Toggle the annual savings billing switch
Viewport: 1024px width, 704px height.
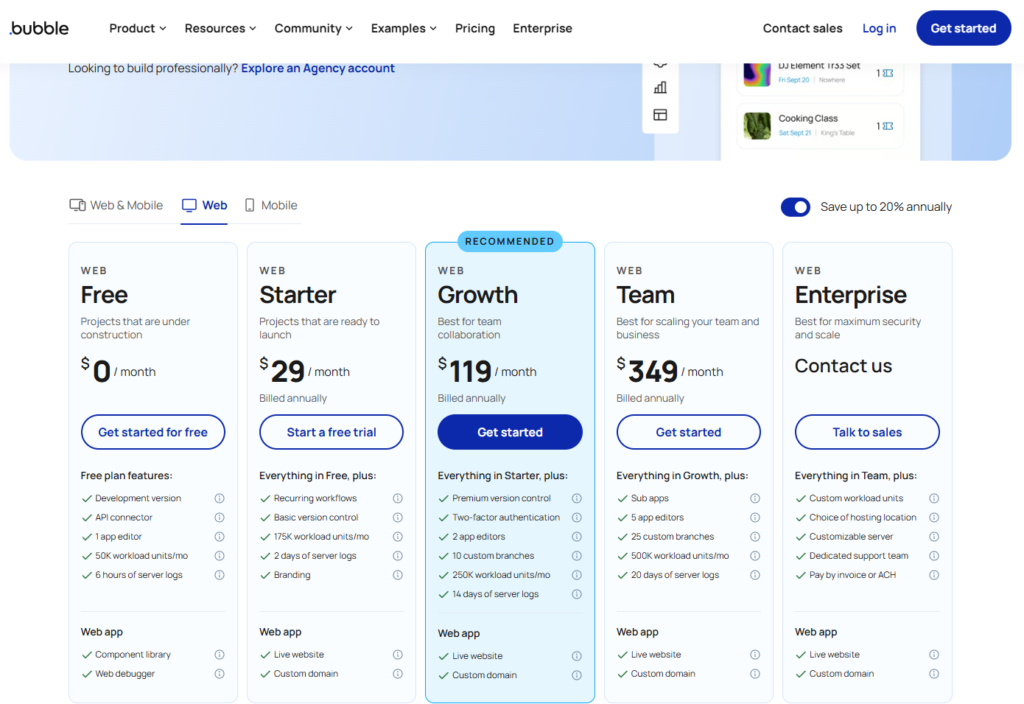[x=796, y=207]
